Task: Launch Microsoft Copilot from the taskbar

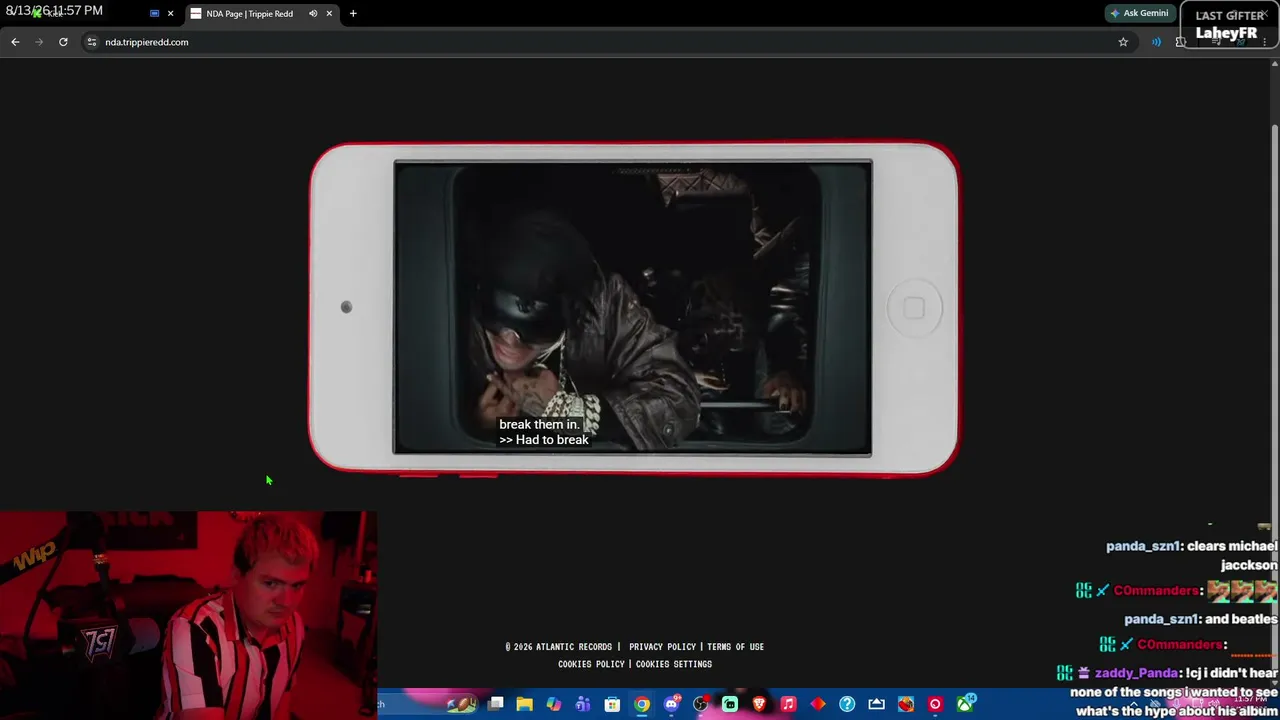Action: [553, 704]
